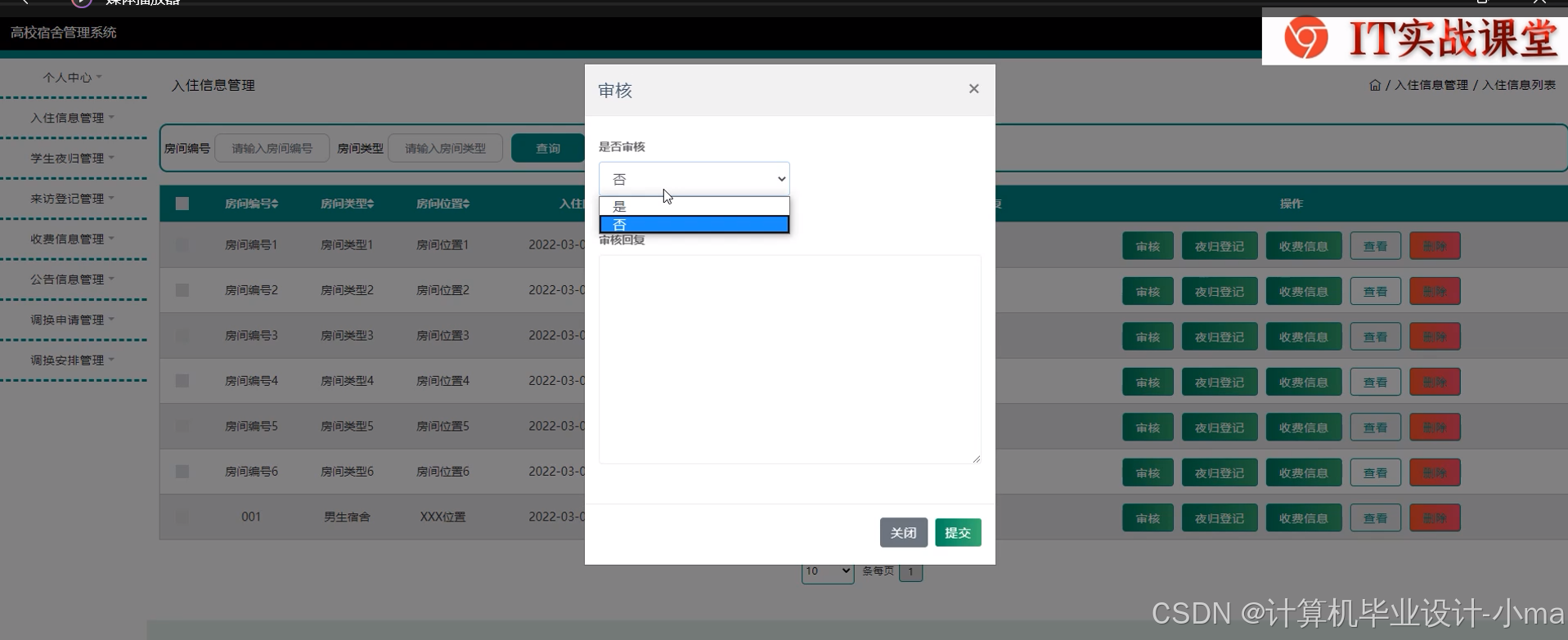Click 夜归登记 button in 房间编号2 row
Screen dimensions: 1568x640
tap(1220, 291)
